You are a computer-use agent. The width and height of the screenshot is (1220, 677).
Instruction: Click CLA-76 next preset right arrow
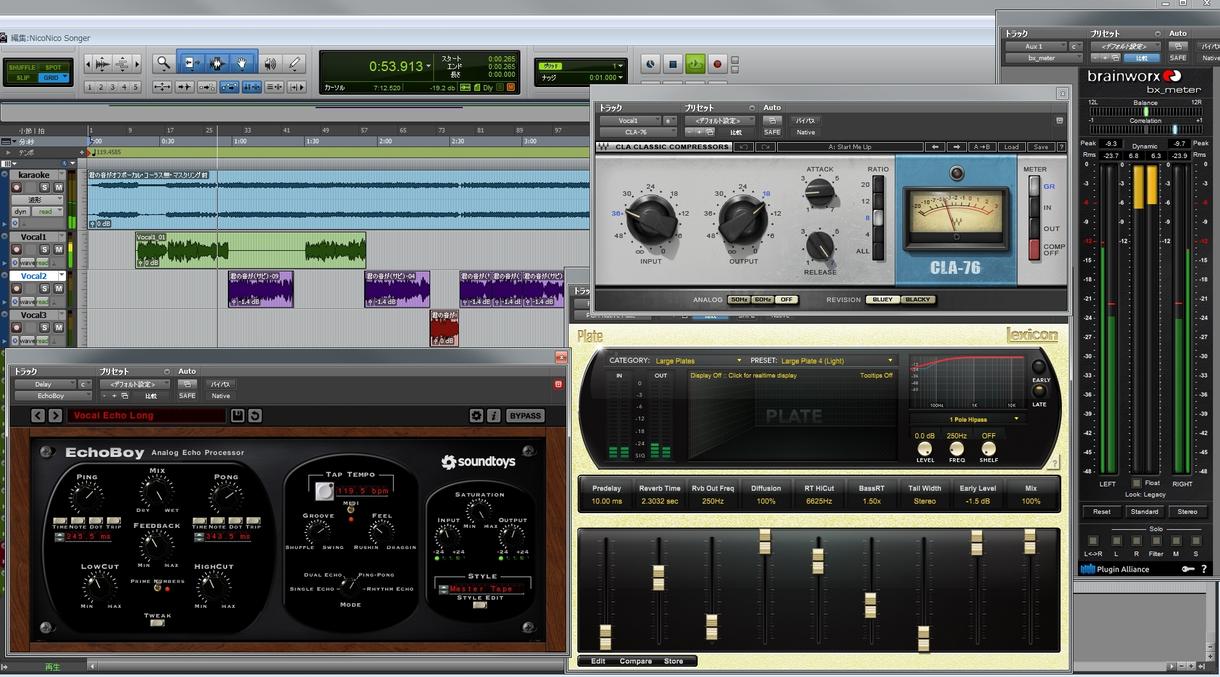[957, 147]
